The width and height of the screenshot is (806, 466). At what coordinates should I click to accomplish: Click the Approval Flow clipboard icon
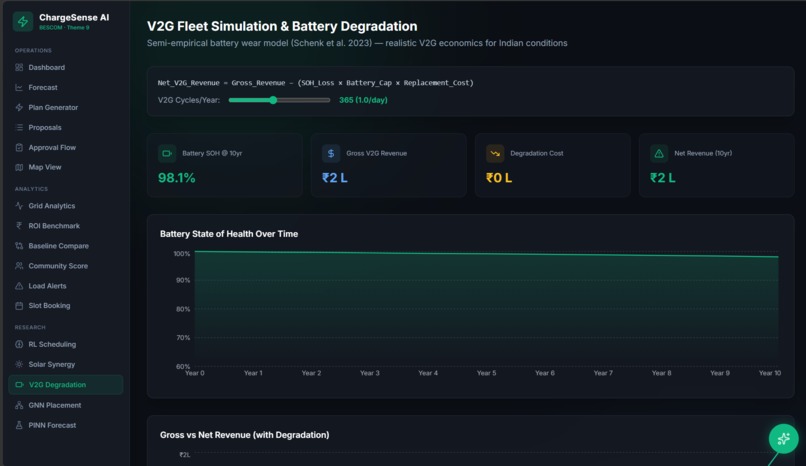point(19,147)
